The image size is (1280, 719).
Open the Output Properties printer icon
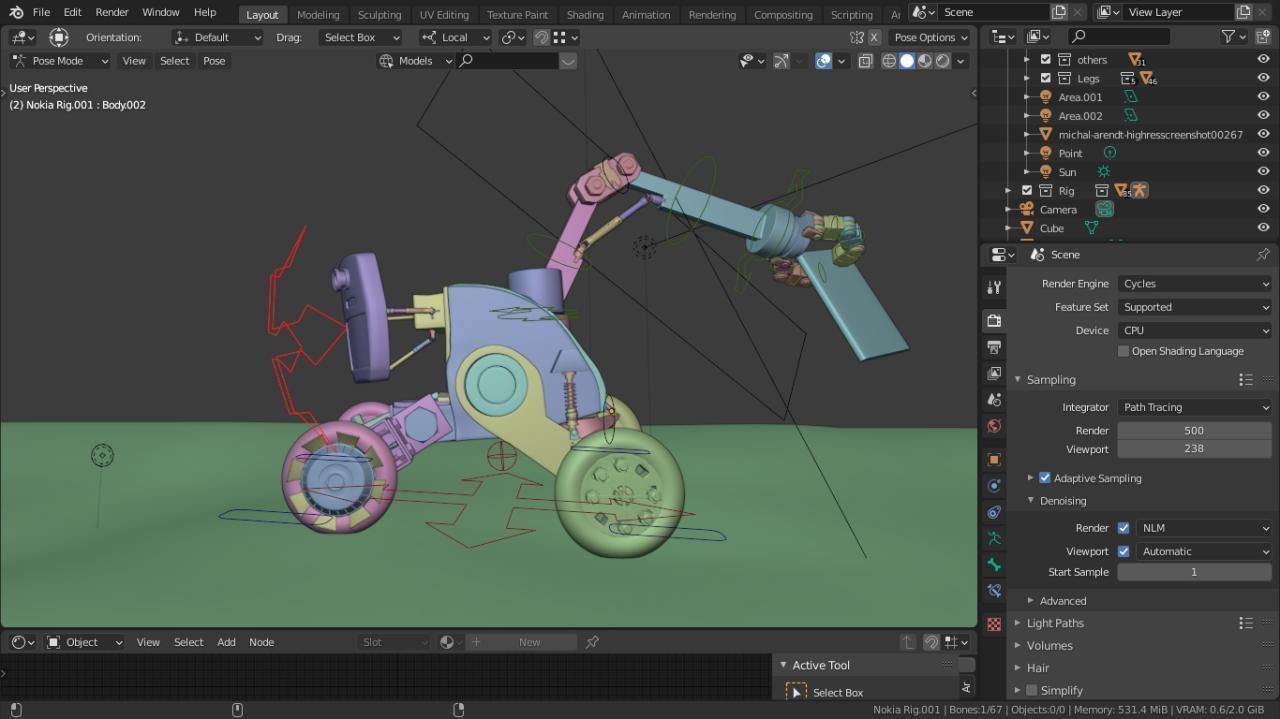pos(994,347)
